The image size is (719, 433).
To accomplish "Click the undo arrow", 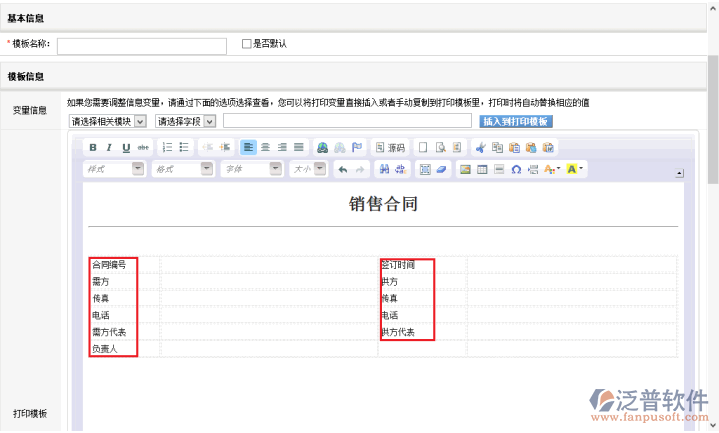I will 342,170.
